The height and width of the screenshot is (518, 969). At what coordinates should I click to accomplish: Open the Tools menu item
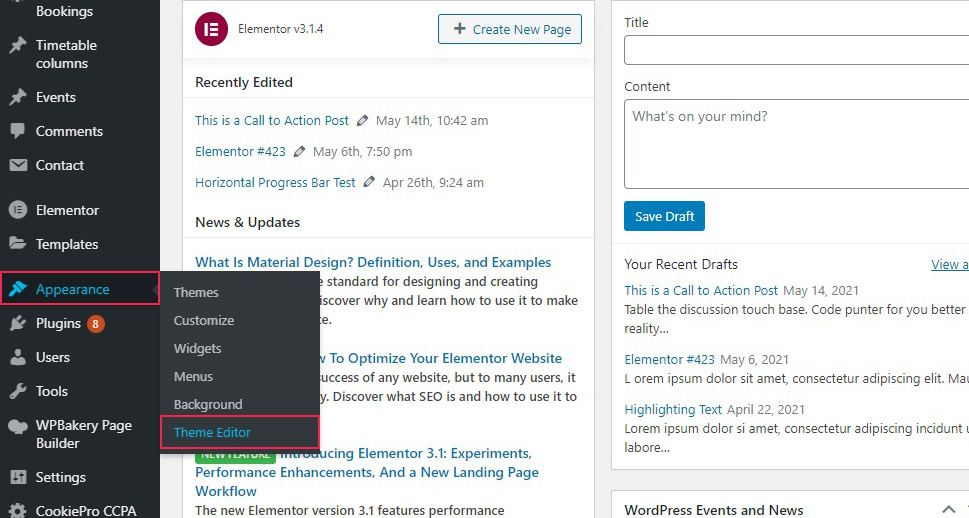coord(51,391)
